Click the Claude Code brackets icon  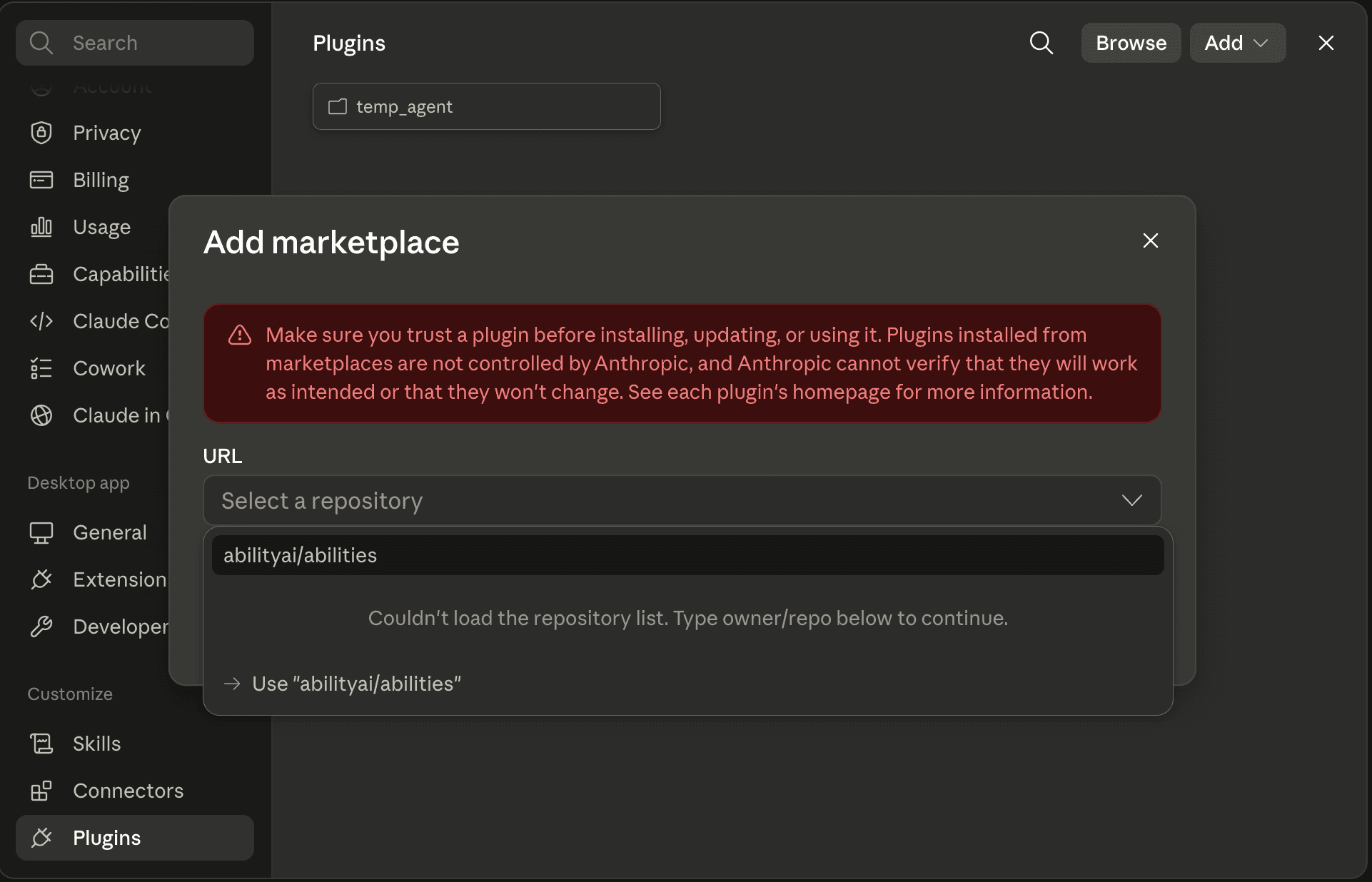[41, 321]
